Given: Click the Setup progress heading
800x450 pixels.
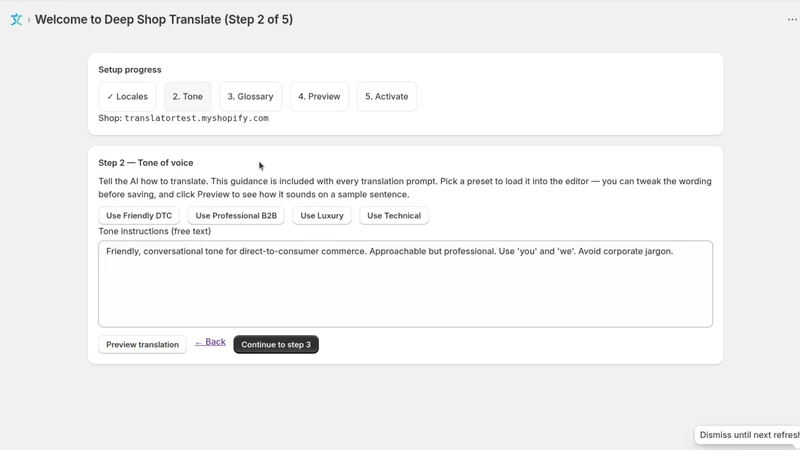Looking at the screenshot, I should [x=130, y=69].
